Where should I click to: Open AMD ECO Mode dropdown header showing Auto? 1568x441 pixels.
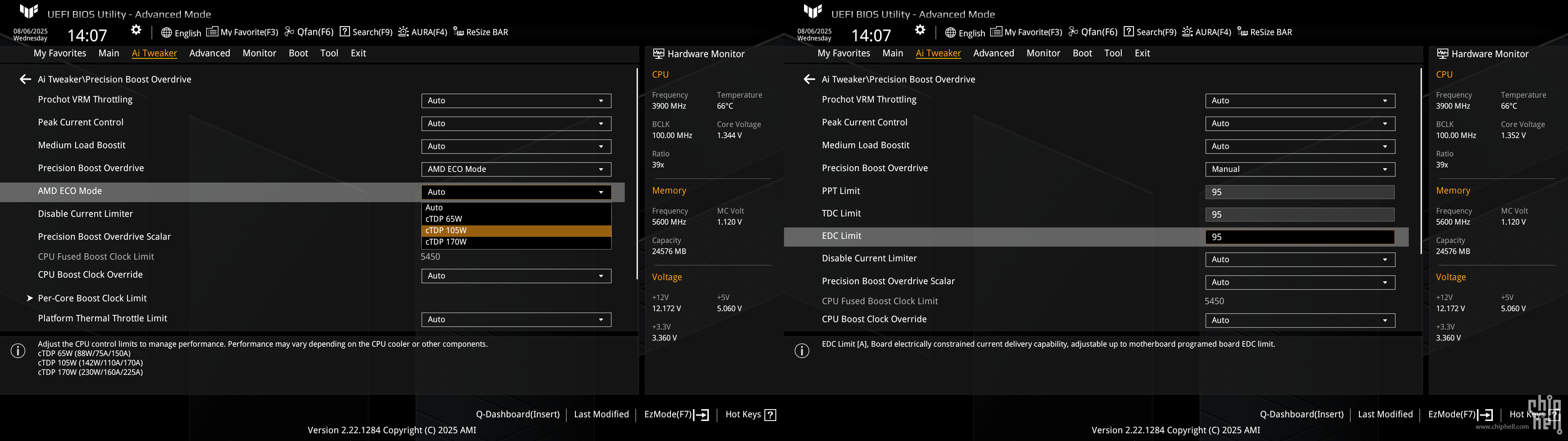pyautogui.click(x=516, y=192)
